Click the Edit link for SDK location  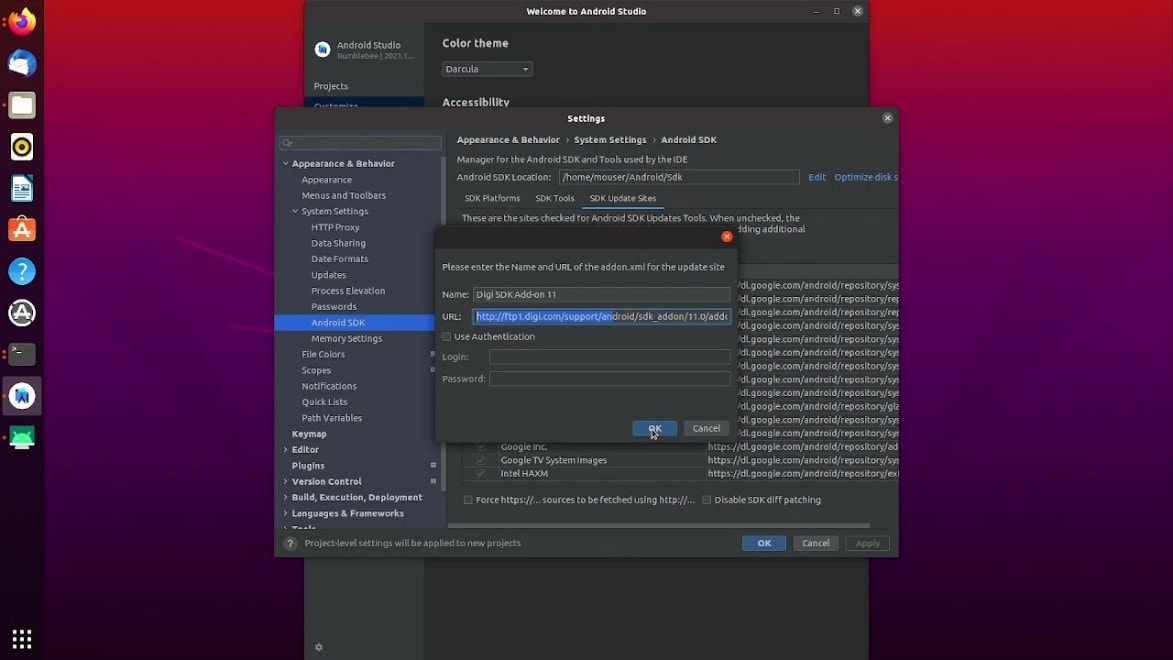click(x=817, y=177)
